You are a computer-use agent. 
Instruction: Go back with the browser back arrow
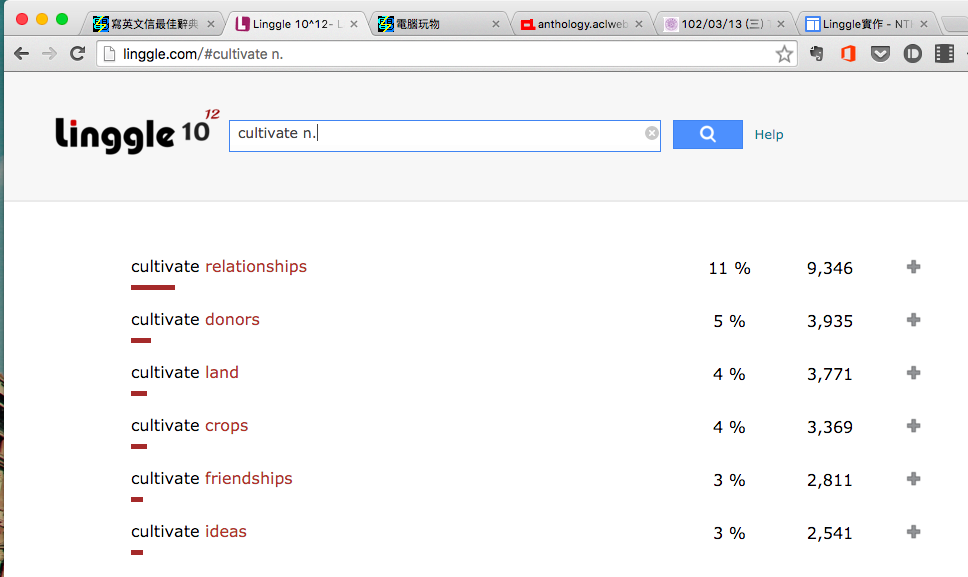coord(21,54)
